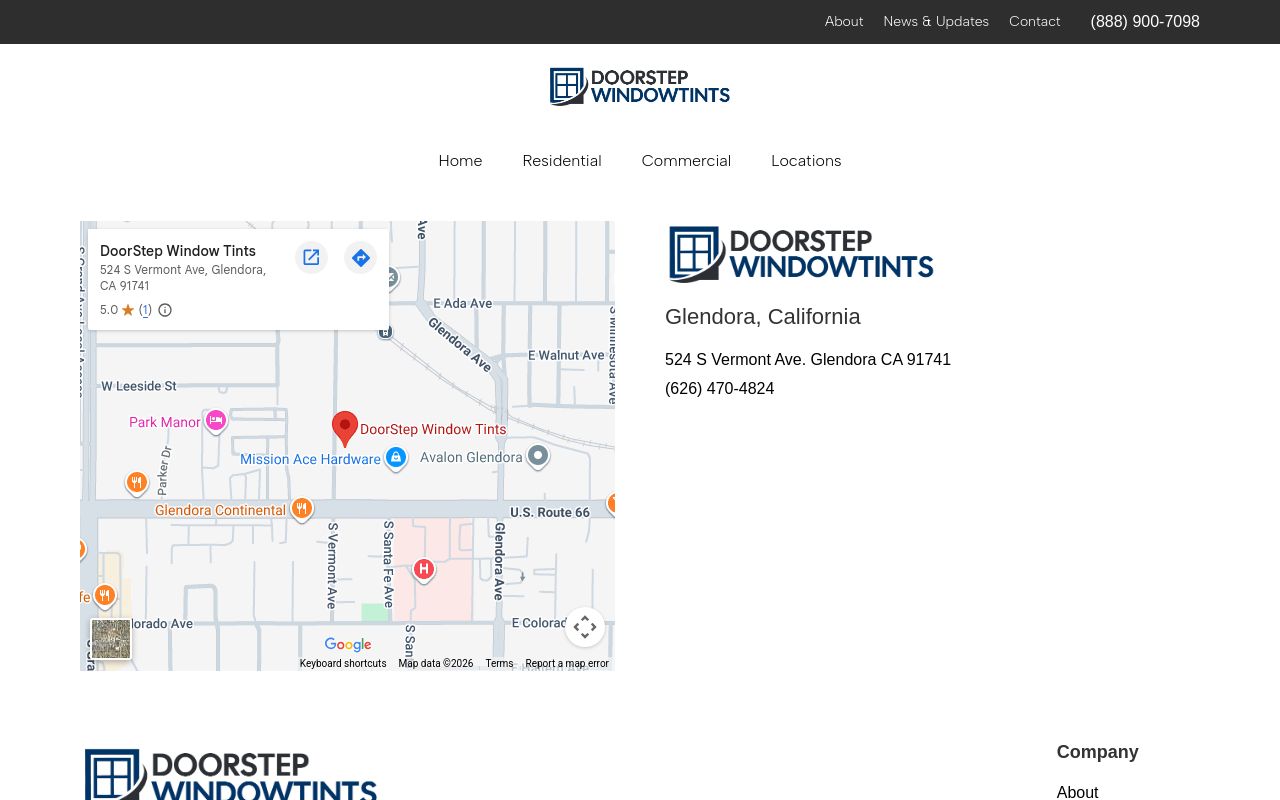This screenshot has width=1280, height=800.
Task: Click restaurant marker near Parker Dr
Action: tap(137, 483)
